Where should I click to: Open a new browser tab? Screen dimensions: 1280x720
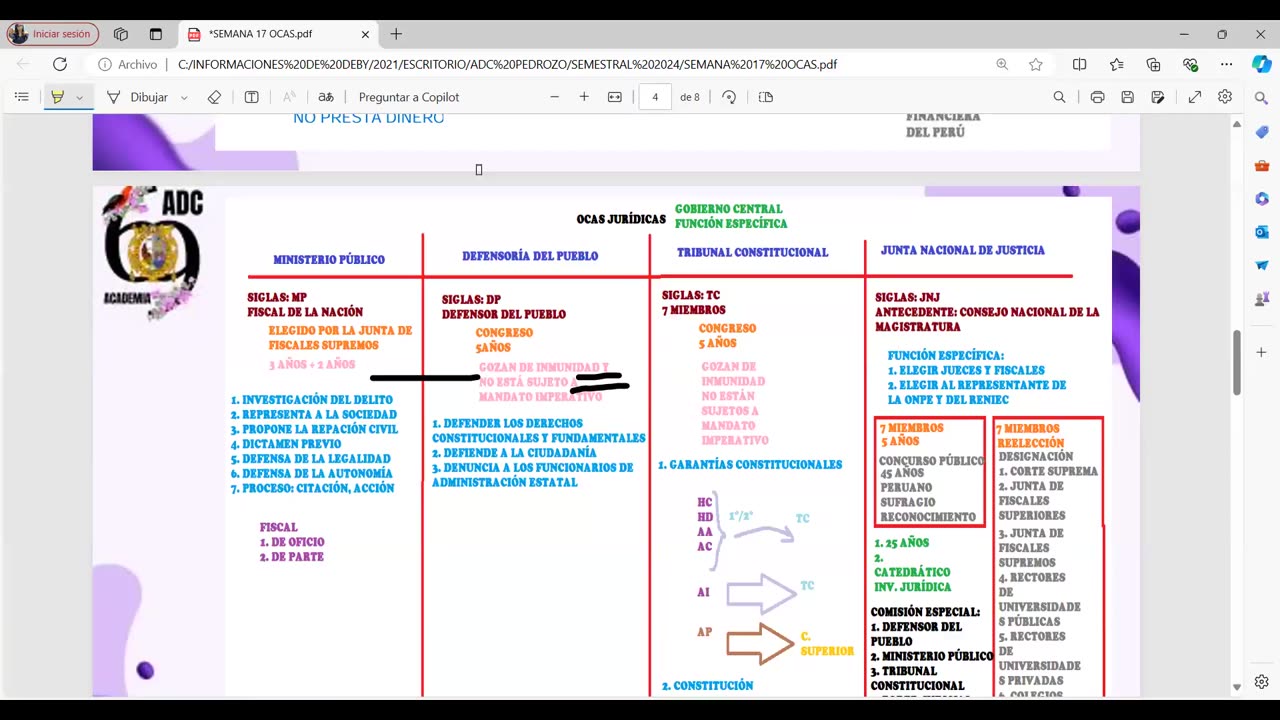pyautogui.click(x=396, y=34)
